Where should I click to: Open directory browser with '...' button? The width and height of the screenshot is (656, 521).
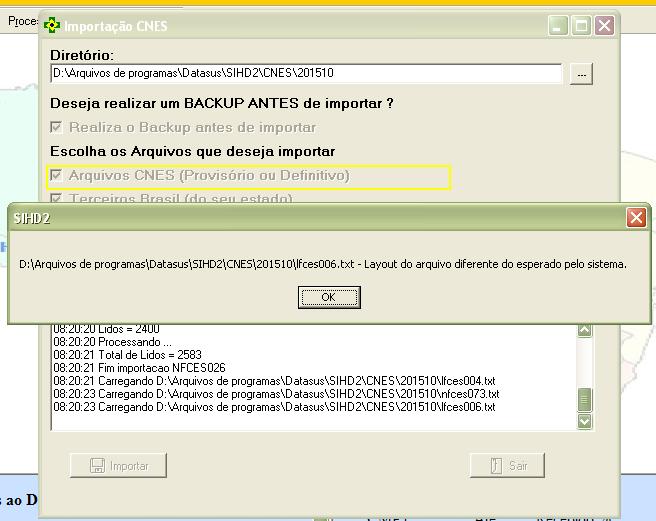[582, 74]
